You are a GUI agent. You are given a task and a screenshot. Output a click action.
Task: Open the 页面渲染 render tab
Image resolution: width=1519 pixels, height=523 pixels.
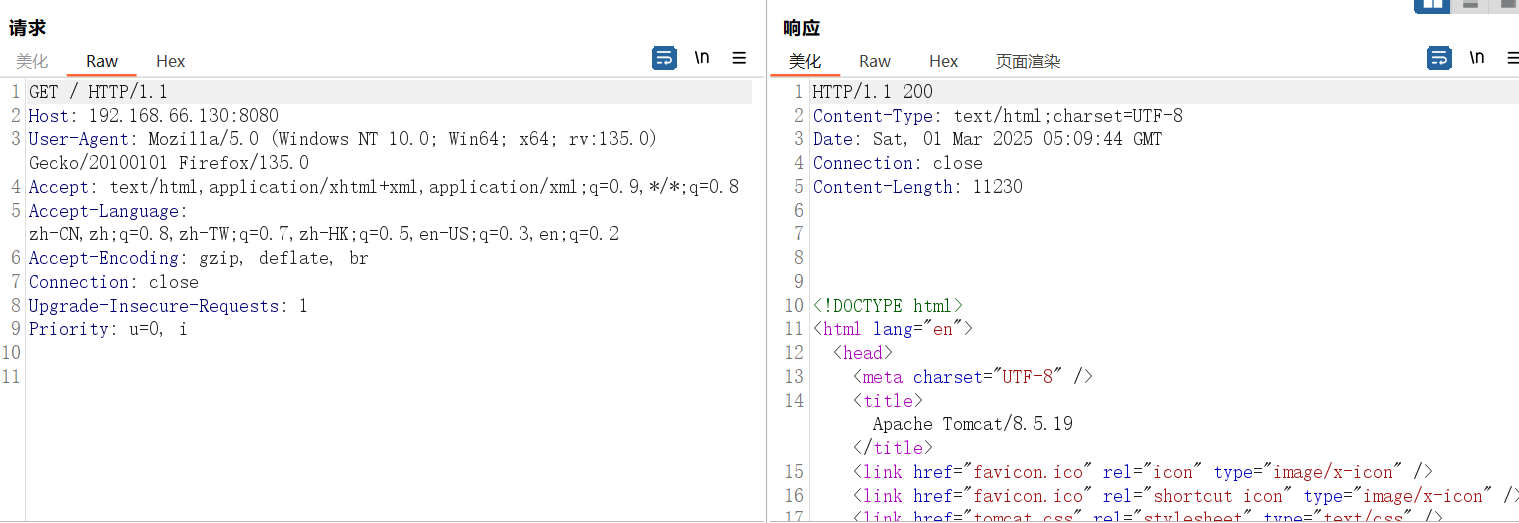(1028, 61)
